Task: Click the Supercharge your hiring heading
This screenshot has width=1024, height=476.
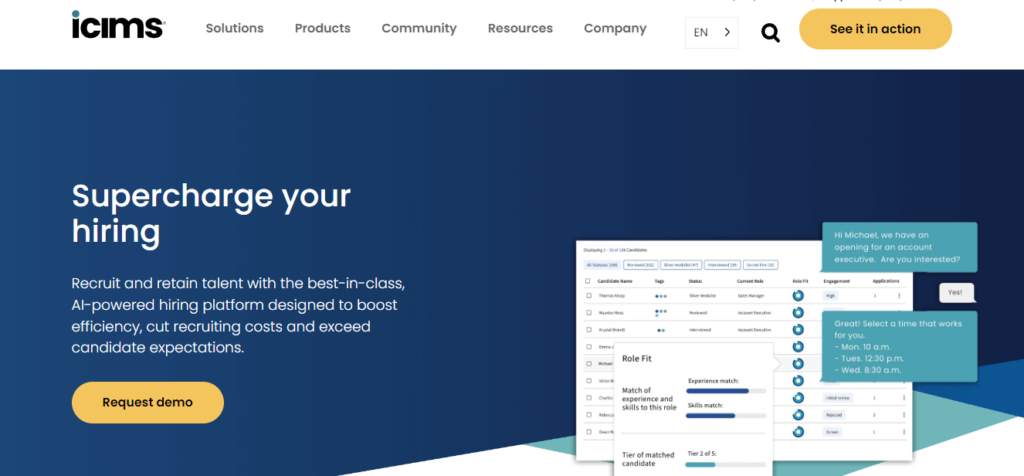Action: tap(211, 214)
